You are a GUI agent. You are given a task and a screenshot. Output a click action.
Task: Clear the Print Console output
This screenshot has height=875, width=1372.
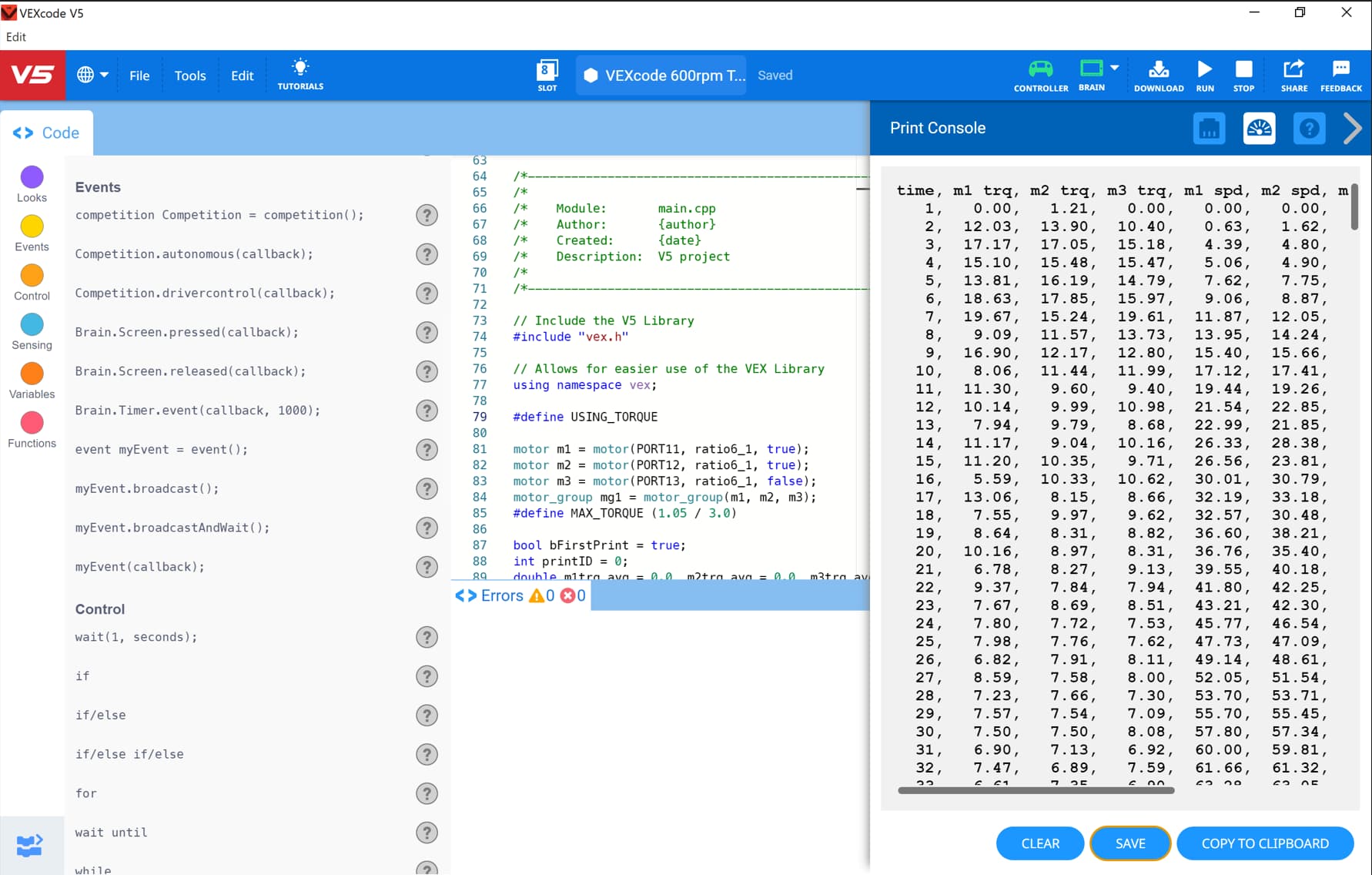click(x=1040, y=843)
